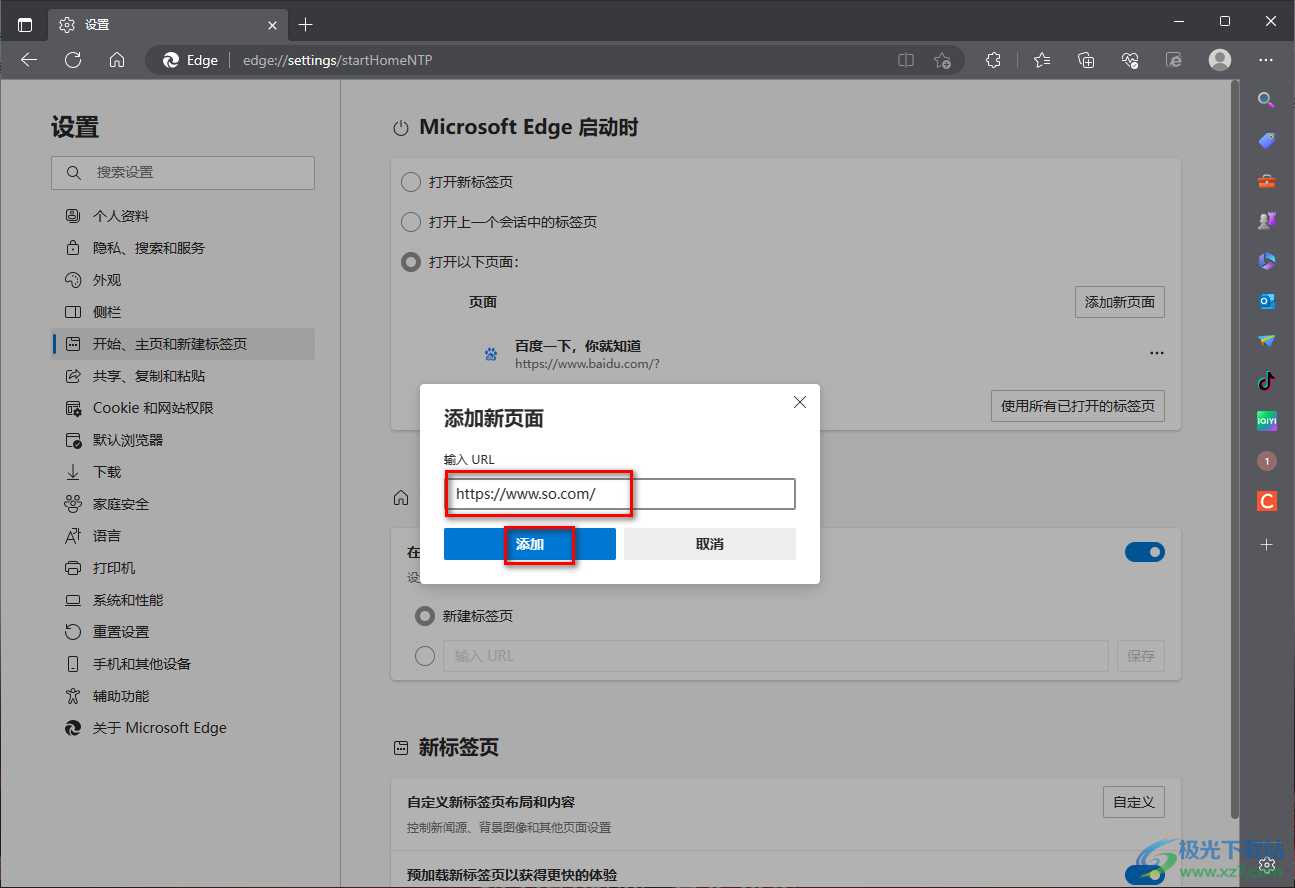This screenshot has width=1295, height=888.
Task: Open 关于 Microsoft Edge section
Action: [183, 728]
